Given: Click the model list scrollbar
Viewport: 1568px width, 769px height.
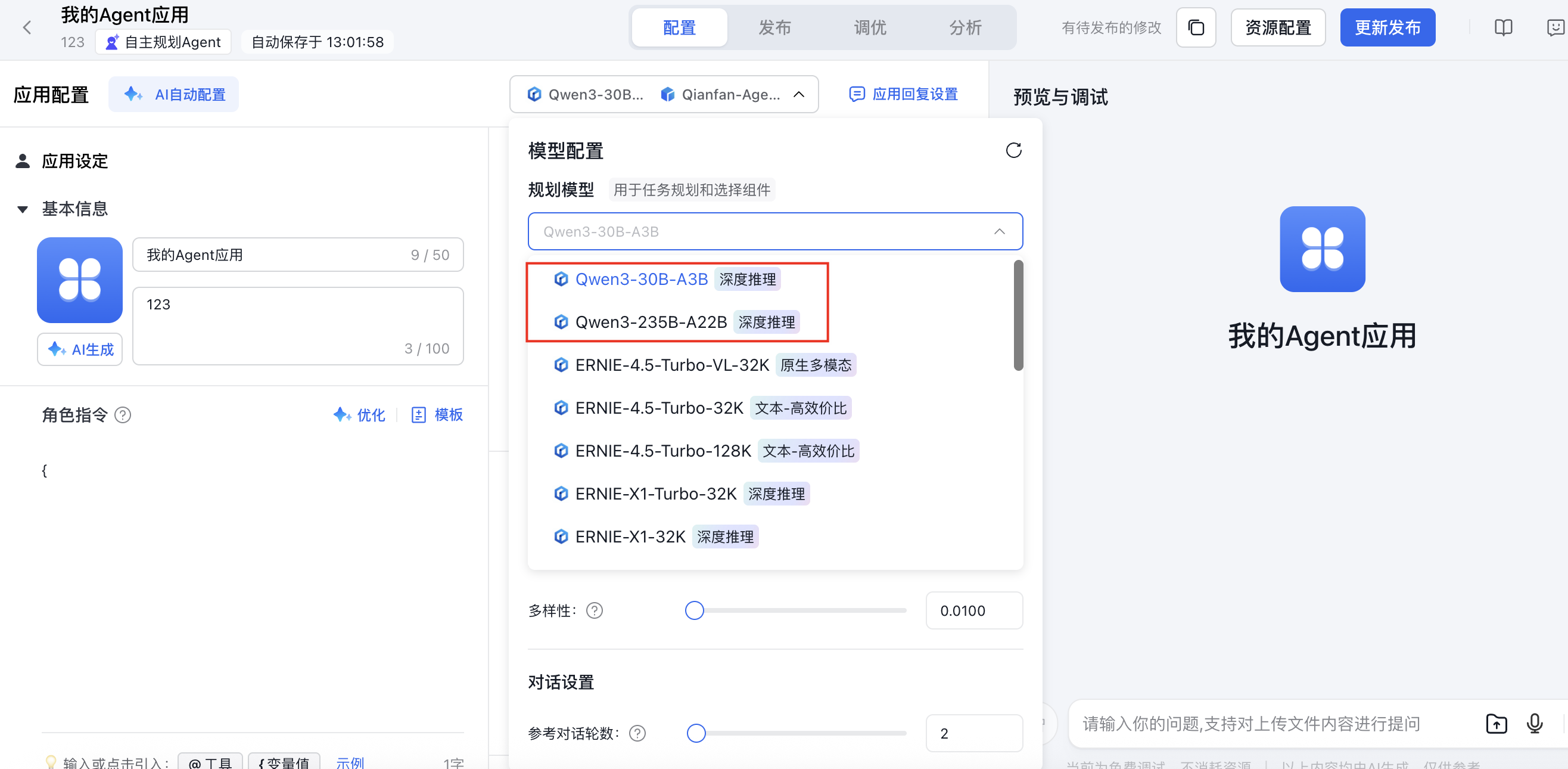Looking at the screenshot, I should click(1018, 315).
